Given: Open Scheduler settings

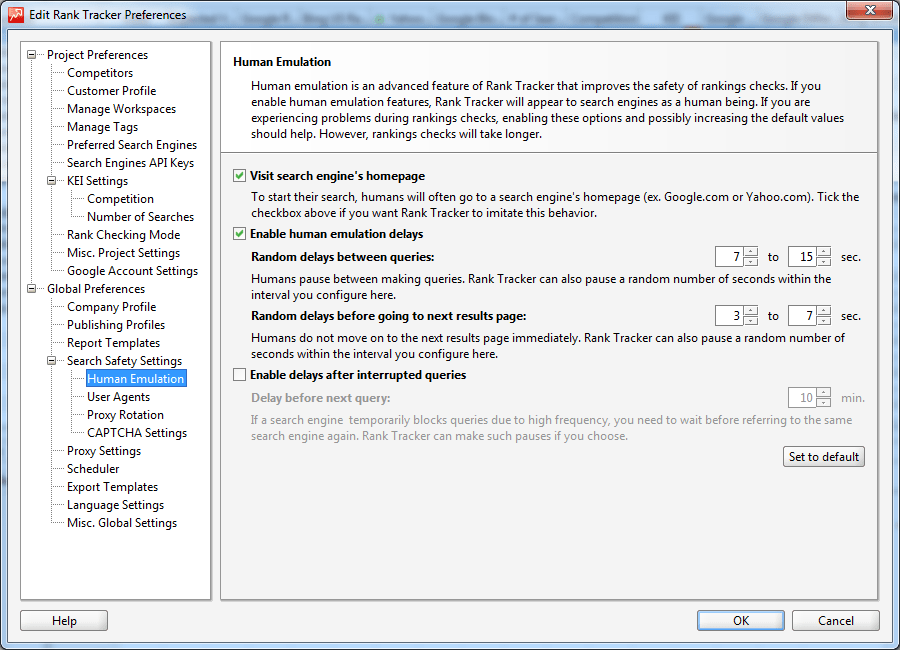Looking at the screenshot, I should tap(93, 469).
